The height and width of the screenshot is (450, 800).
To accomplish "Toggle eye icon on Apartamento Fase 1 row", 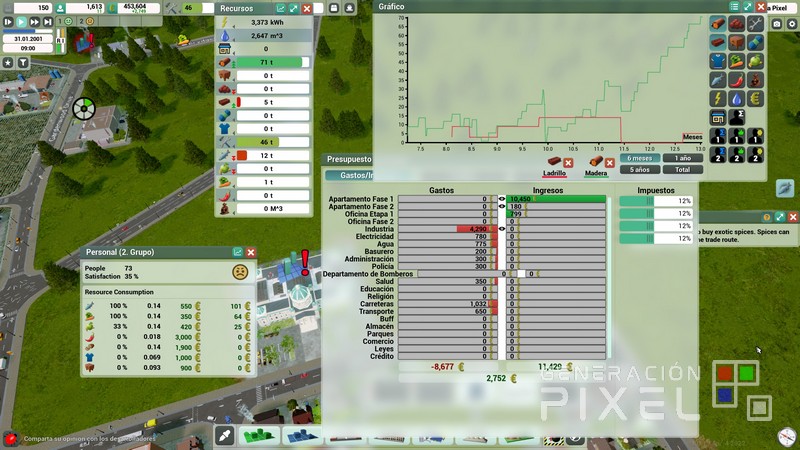I will coord(502,199).
